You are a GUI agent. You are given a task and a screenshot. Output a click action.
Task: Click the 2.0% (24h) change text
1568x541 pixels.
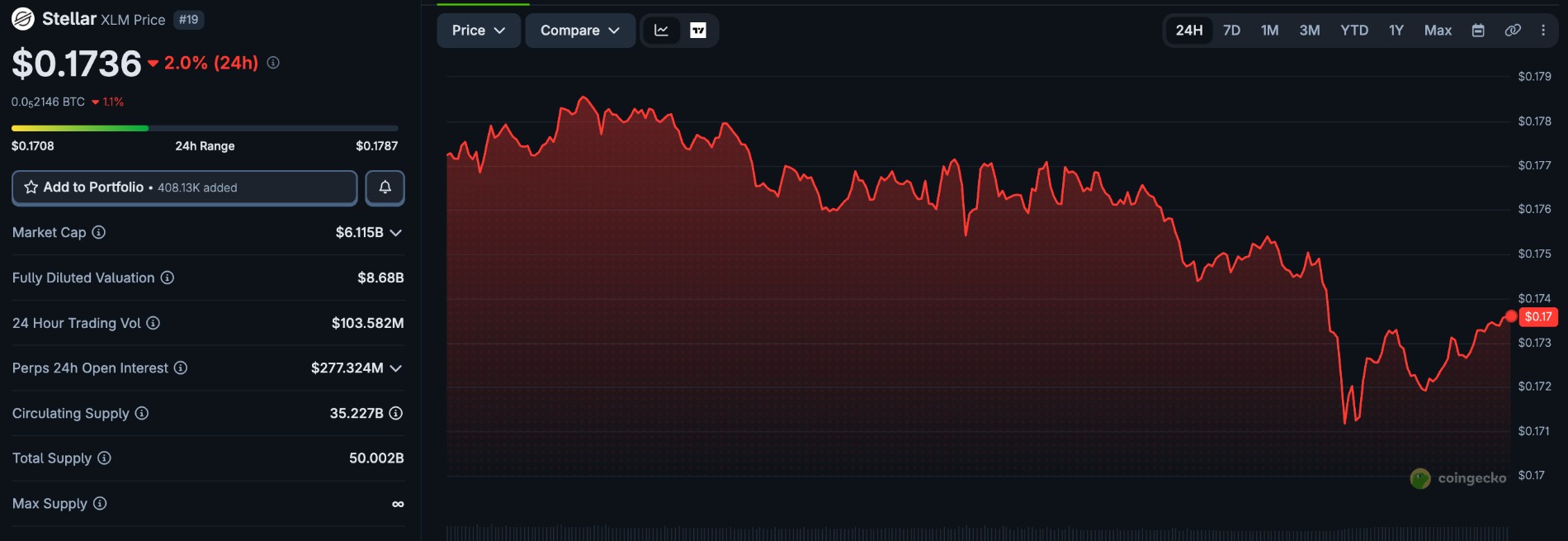[211, 63]
